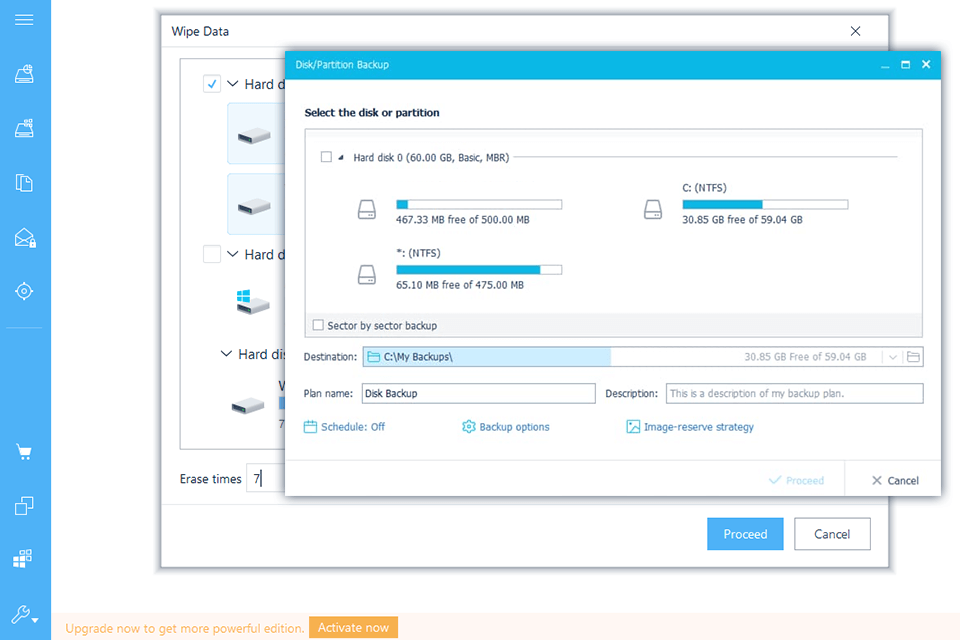Select the Sync target icon in sidebar
The image size is (960, 640).
25,291
